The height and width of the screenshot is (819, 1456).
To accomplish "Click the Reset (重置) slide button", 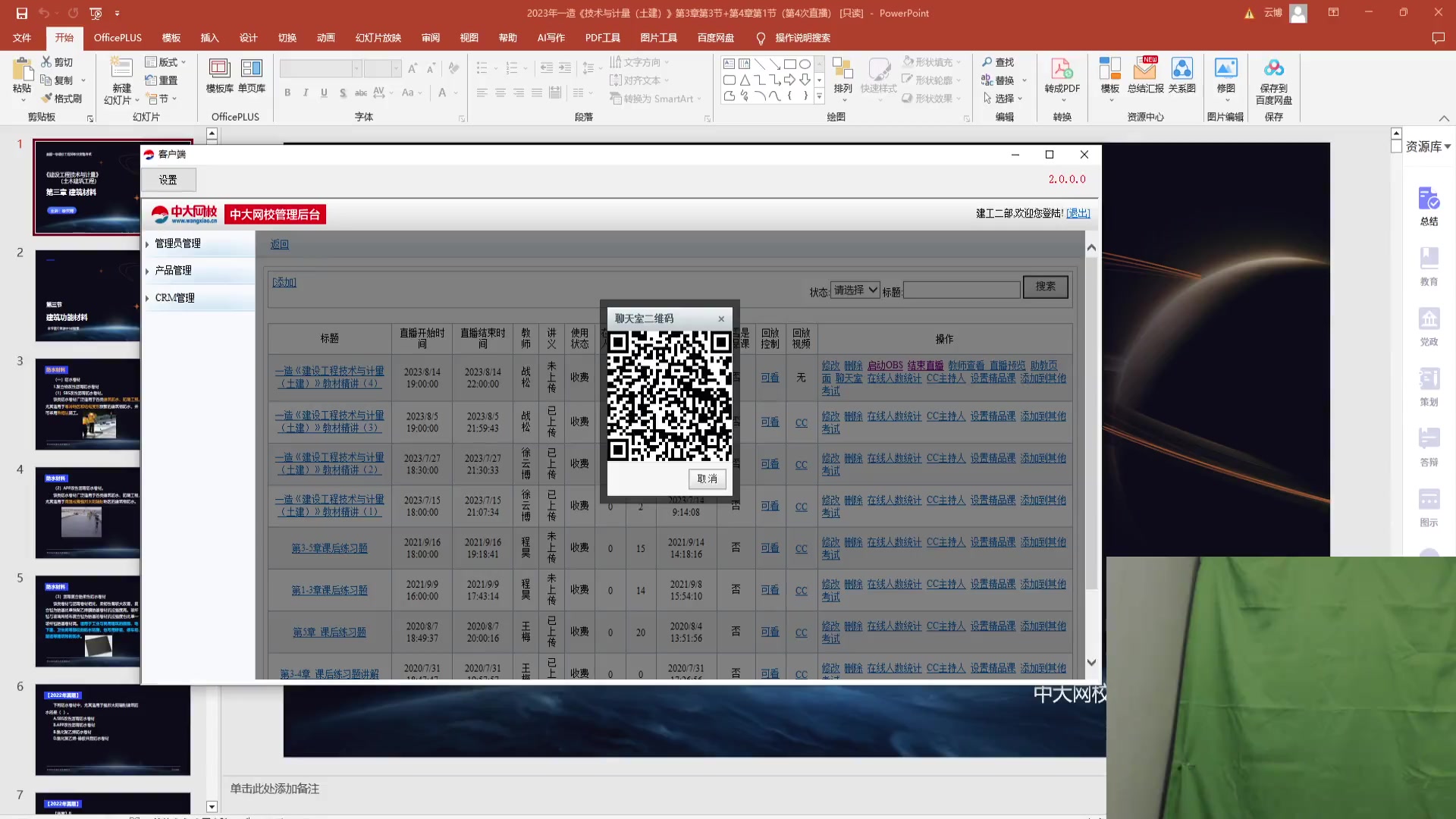I will (x=162, y=80).
